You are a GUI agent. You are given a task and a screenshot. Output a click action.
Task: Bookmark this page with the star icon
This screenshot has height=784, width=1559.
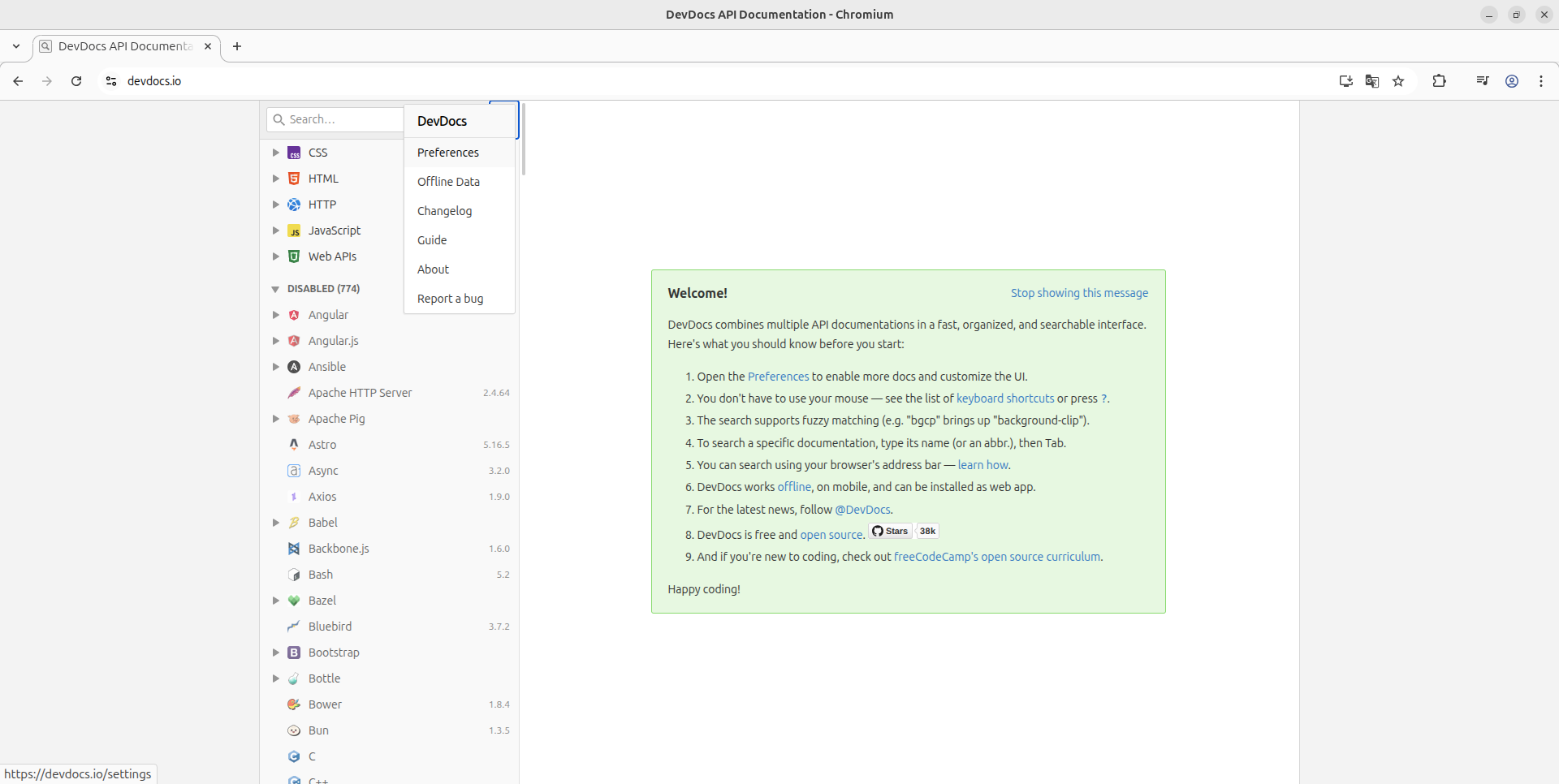[1398, 81]
